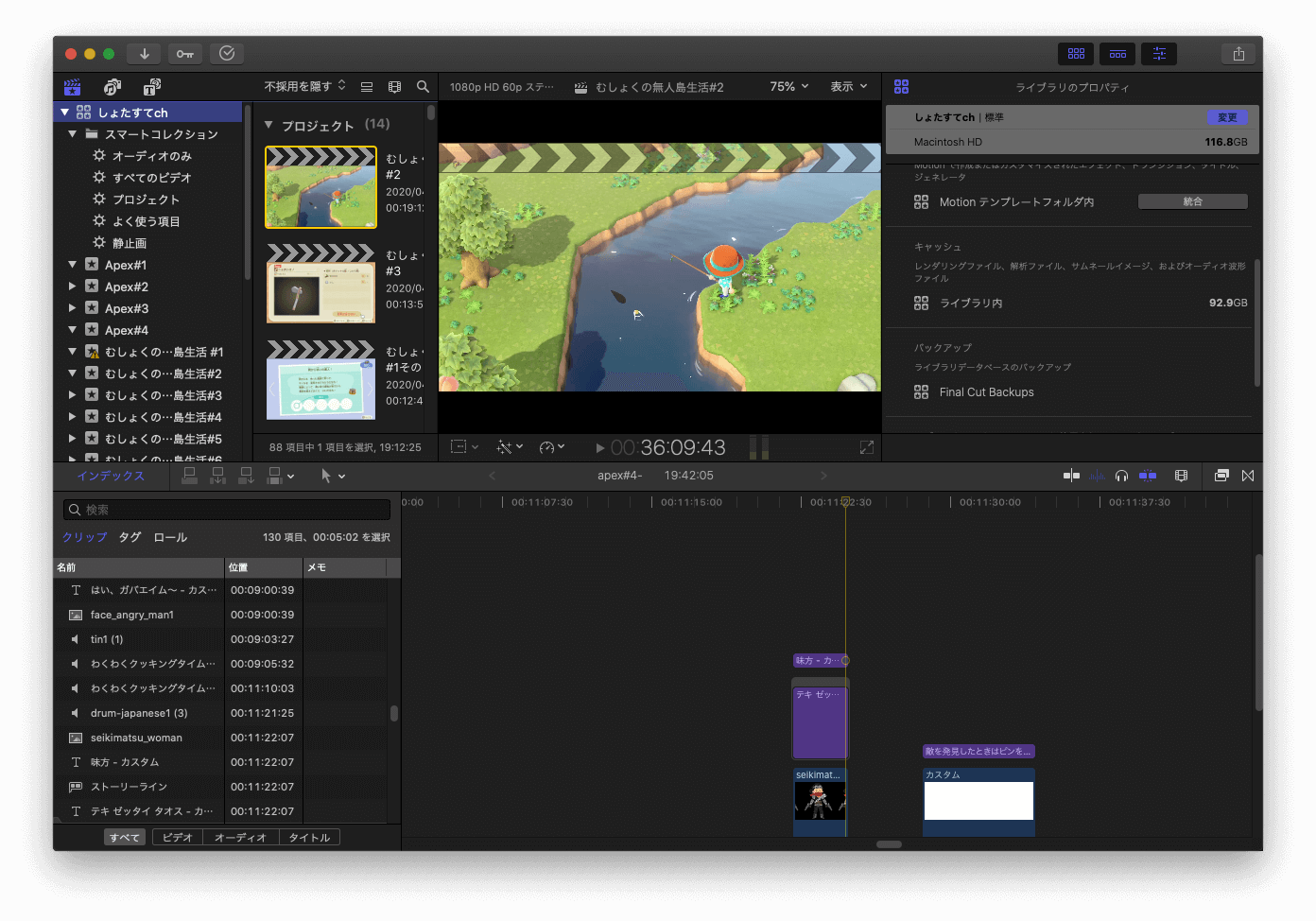Click the share export icon
Screen dimensions: 1316x921
[x=1238, y=54]
